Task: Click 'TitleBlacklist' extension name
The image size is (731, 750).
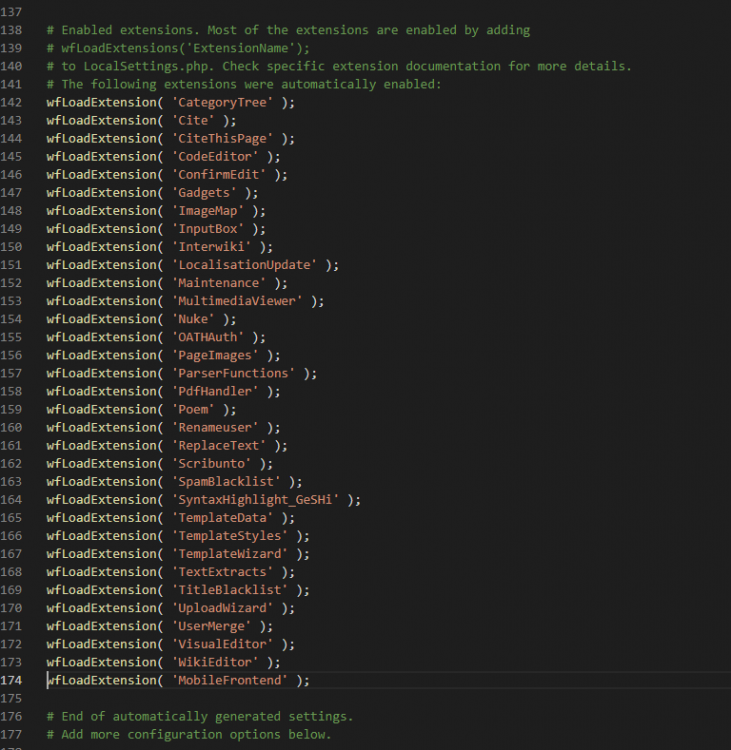Action: click(x=230, y=590)
